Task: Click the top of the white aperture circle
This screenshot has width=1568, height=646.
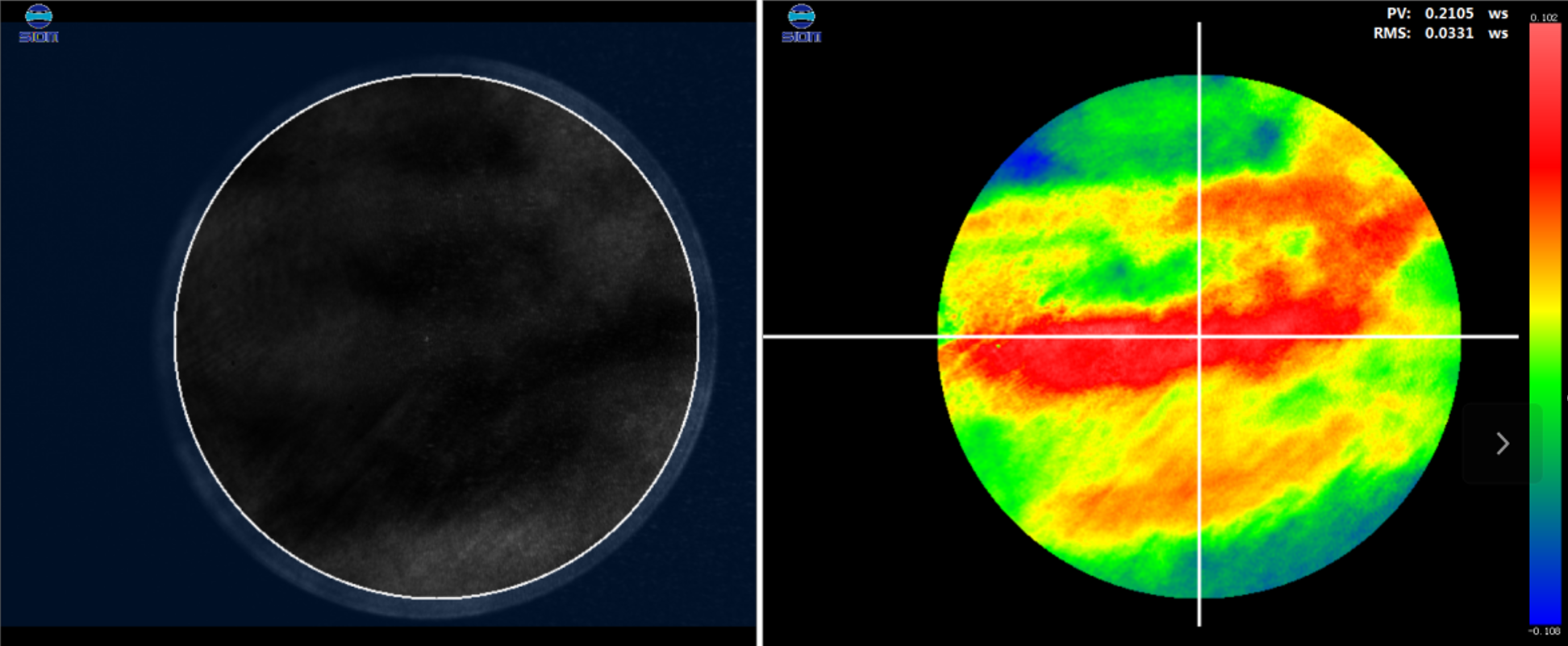Action: pos(436,75)
